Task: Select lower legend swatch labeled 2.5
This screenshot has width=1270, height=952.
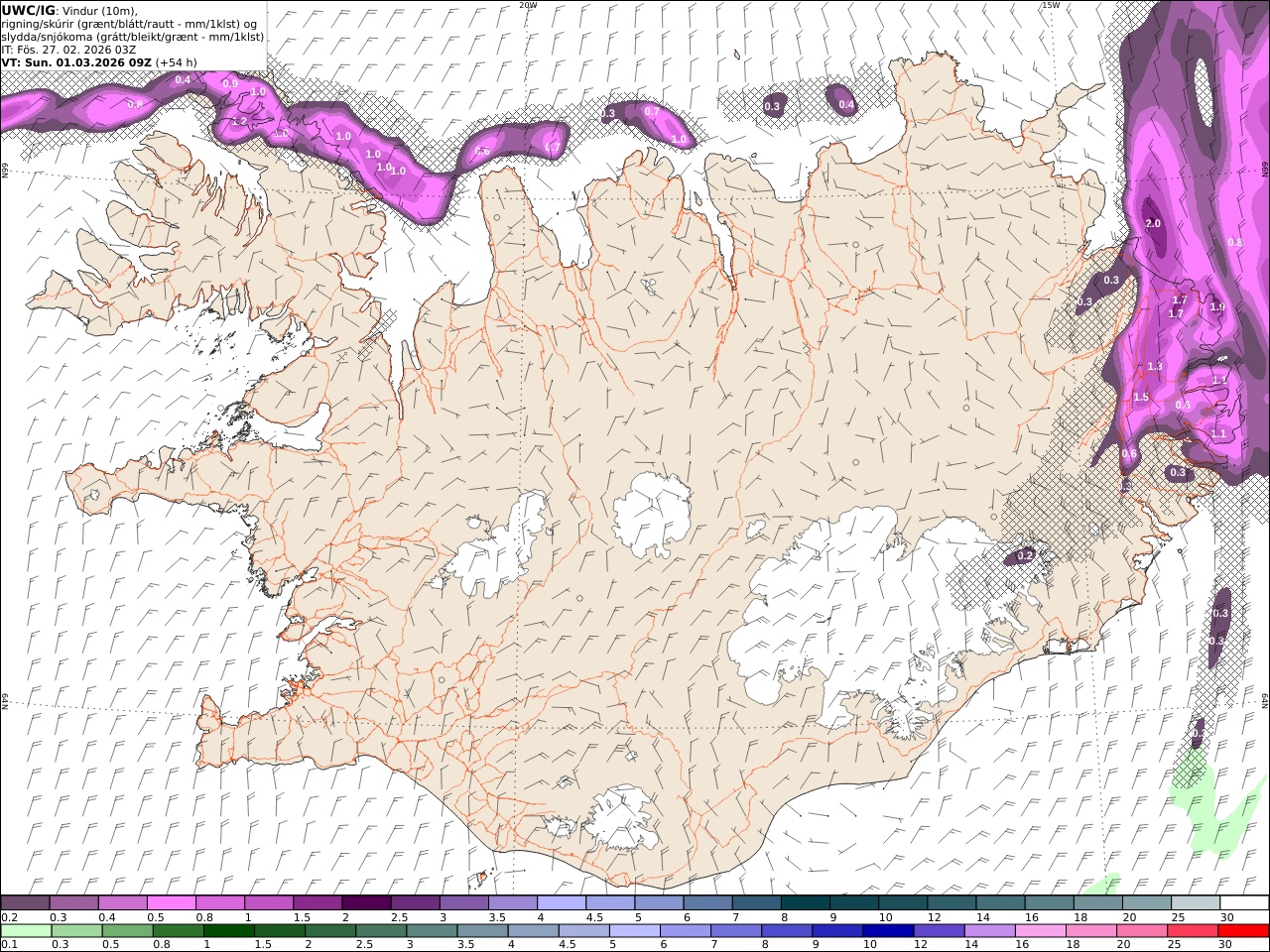Action: pyautogui.click(x=381, y=930)
